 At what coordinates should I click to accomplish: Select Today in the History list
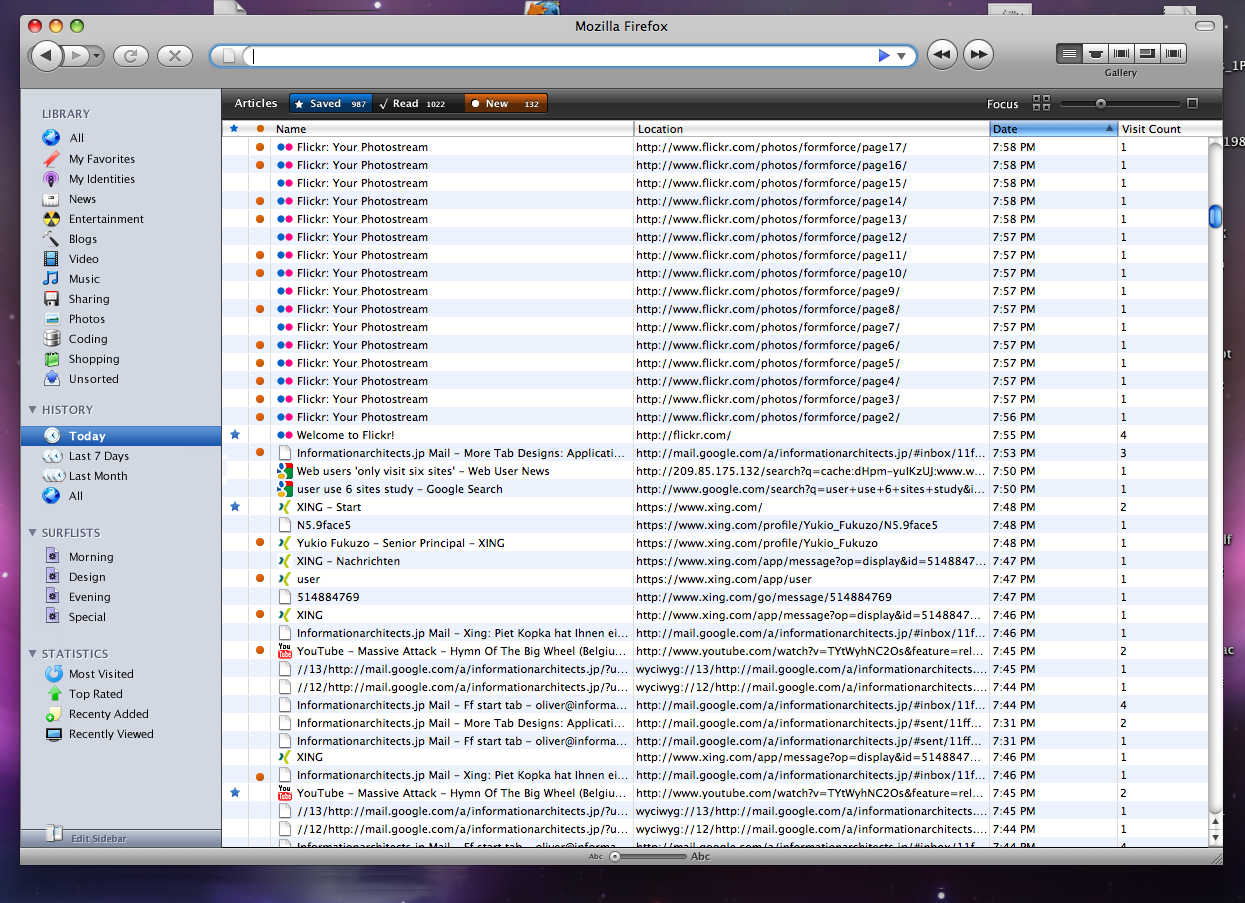click(x=121, y=436)
